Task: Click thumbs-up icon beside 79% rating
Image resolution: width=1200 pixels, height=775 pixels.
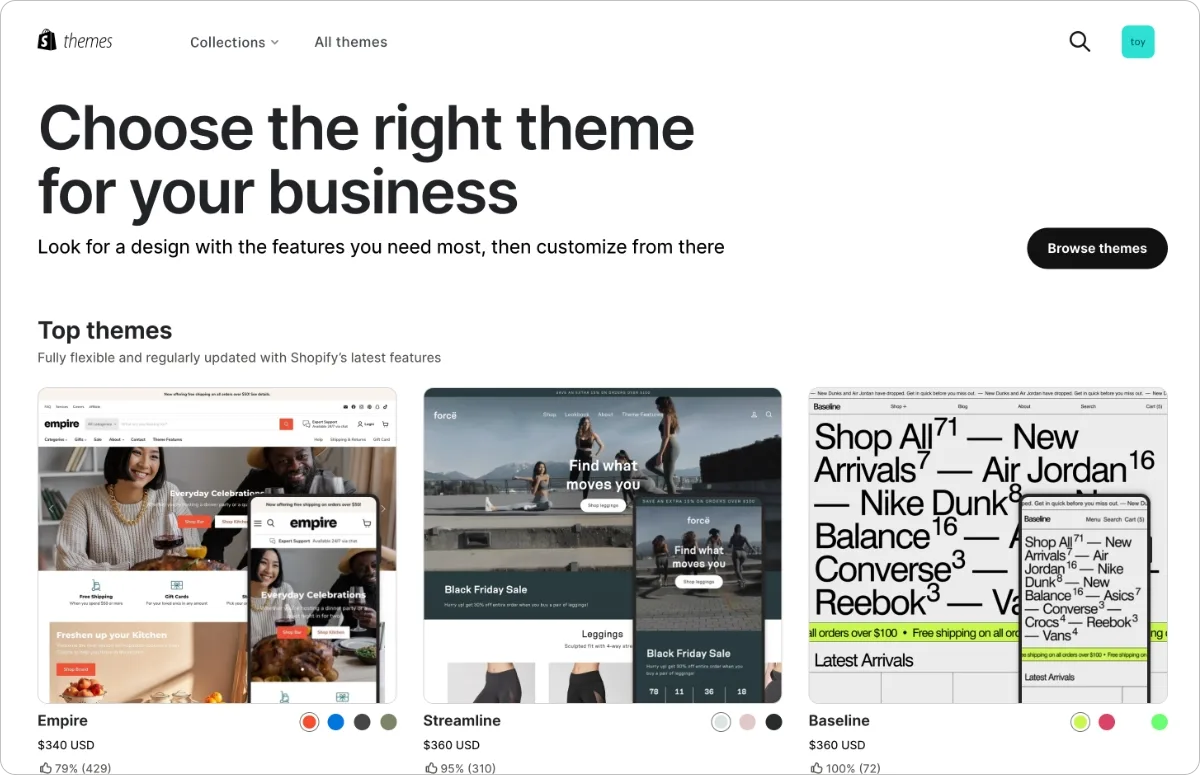Action: point(46,768)
